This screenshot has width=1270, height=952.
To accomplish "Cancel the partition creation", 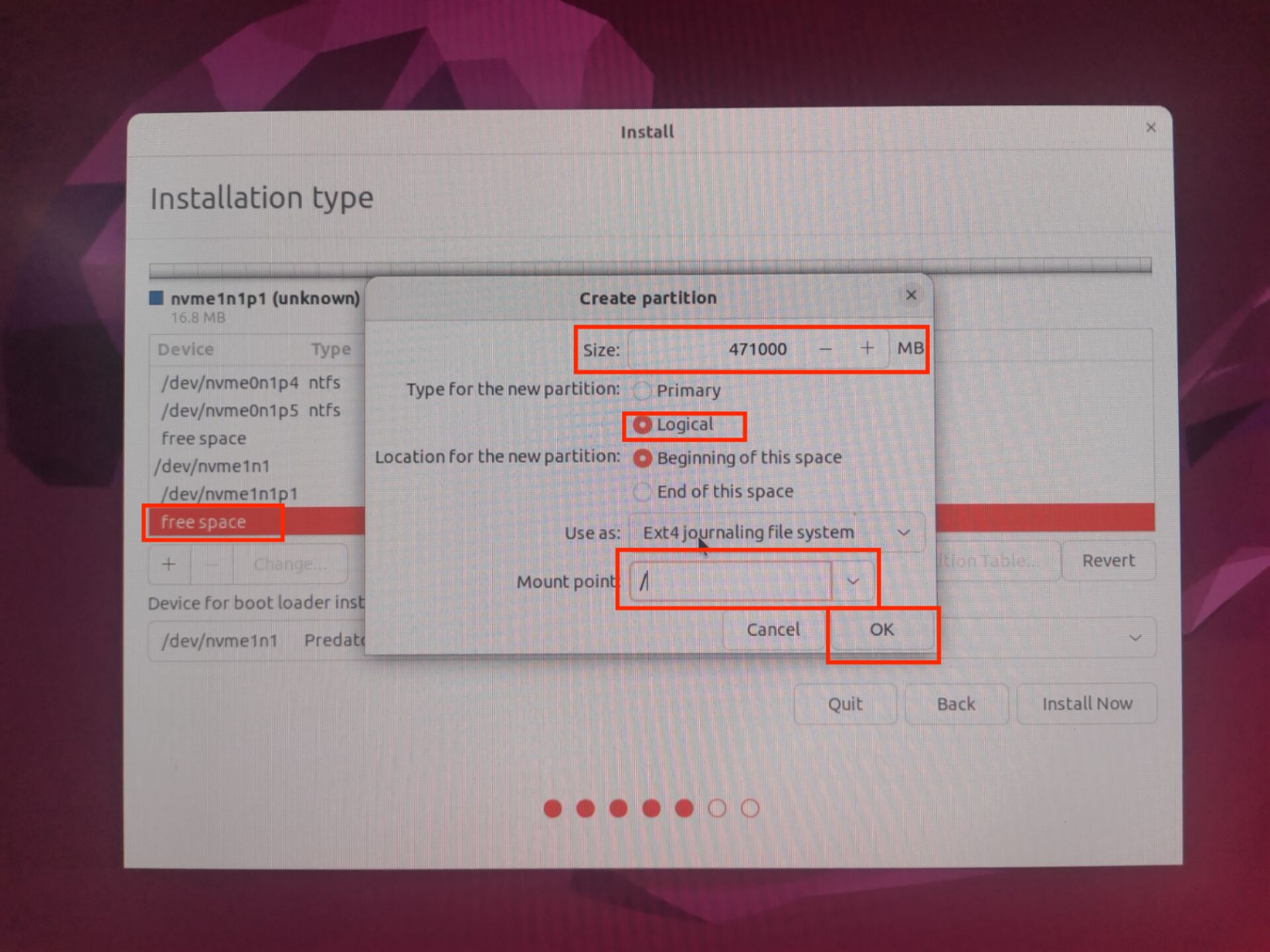I will pos(773,629).
